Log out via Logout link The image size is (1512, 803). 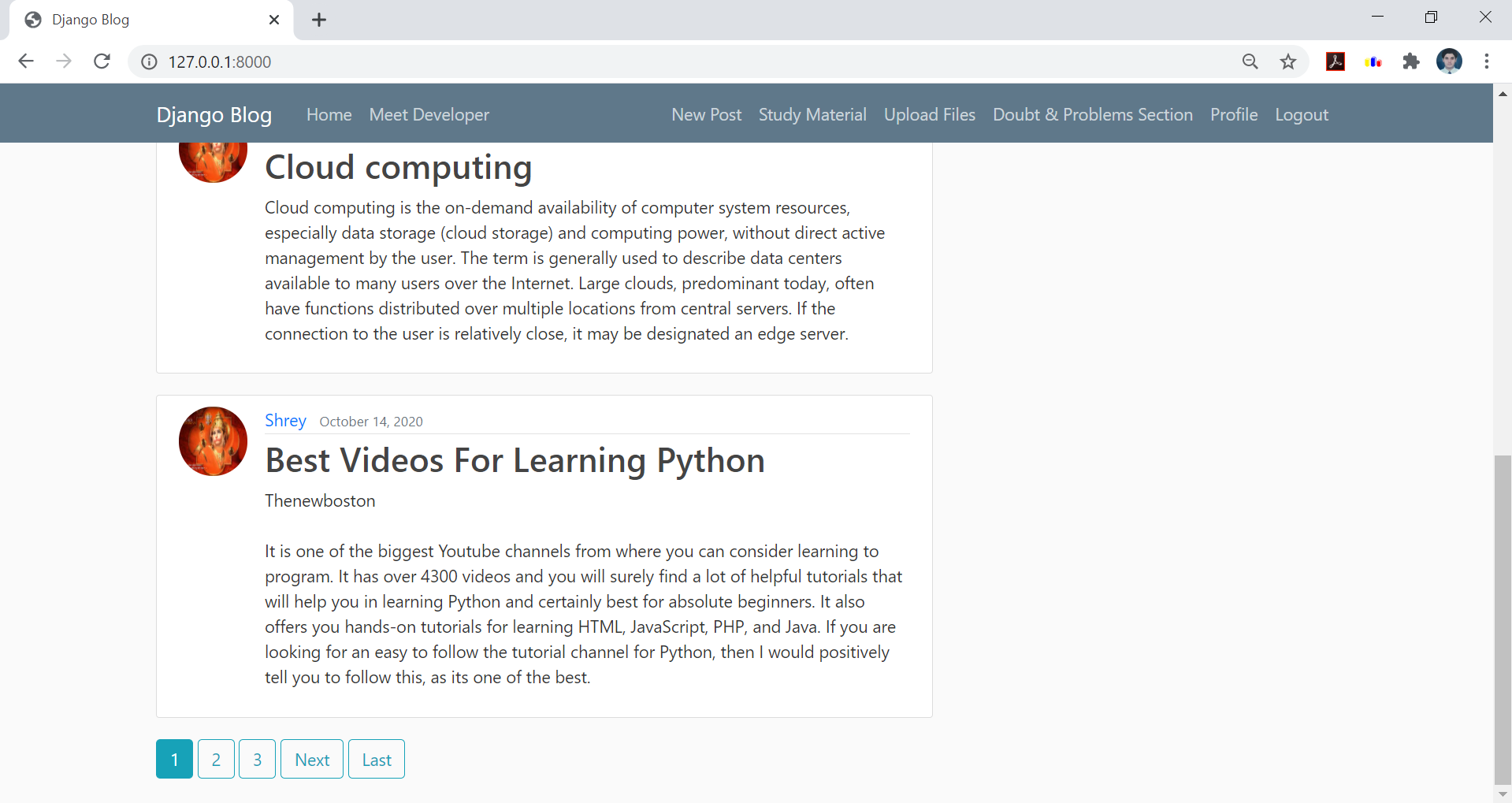(1302, 115)
